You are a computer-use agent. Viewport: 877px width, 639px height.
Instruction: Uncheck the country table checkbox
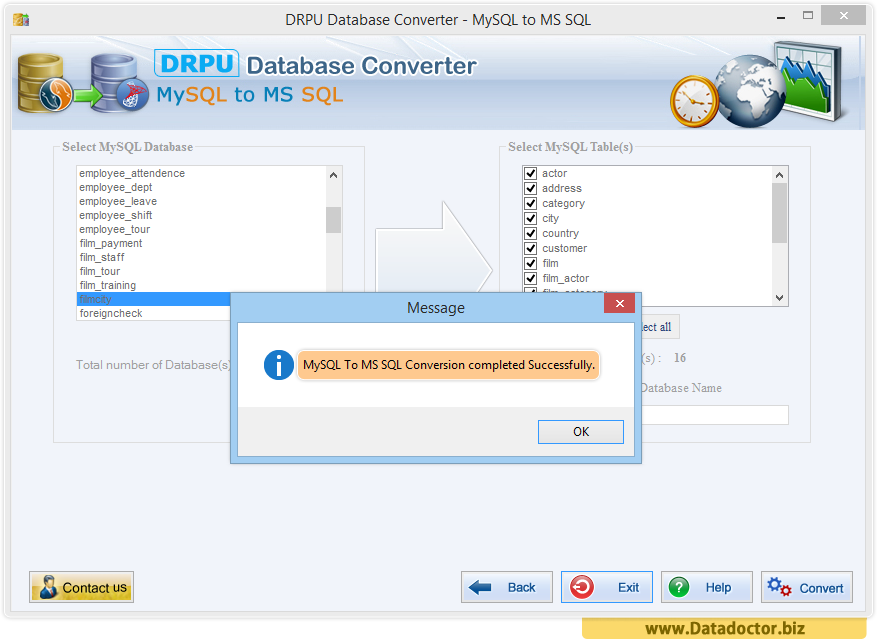click(531, 233)
